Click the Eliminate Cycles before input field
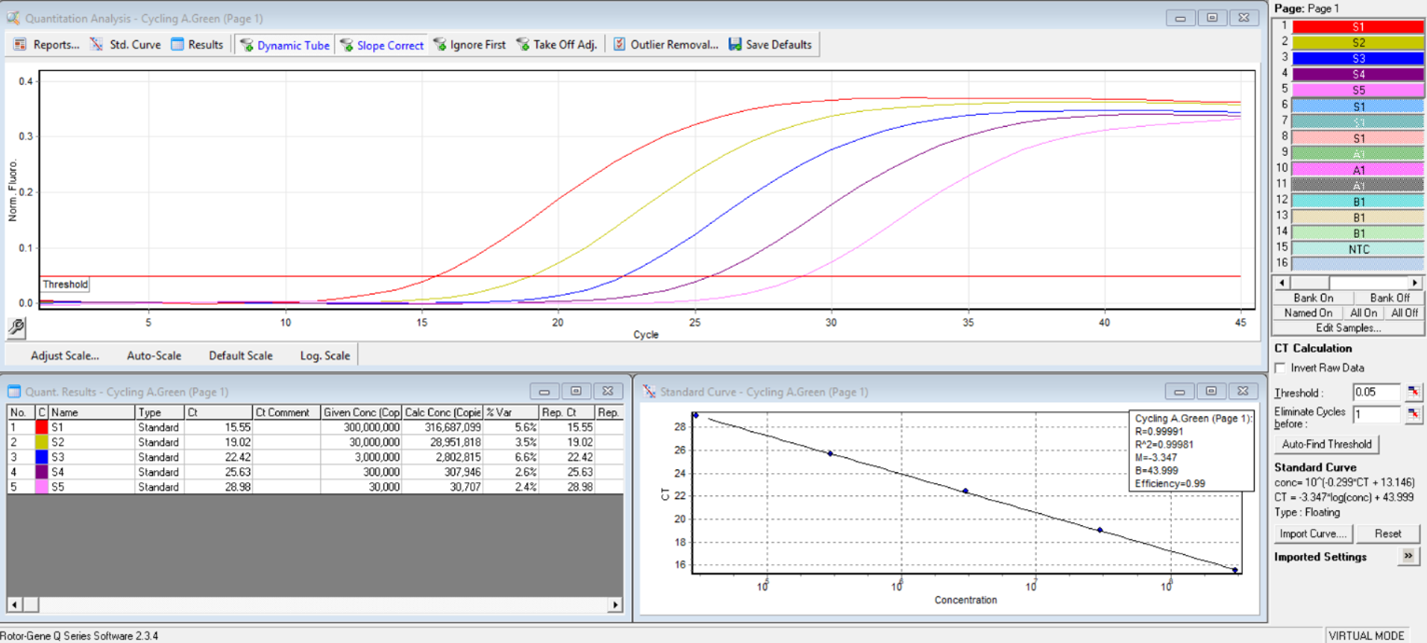 (x=1377, y=413)
